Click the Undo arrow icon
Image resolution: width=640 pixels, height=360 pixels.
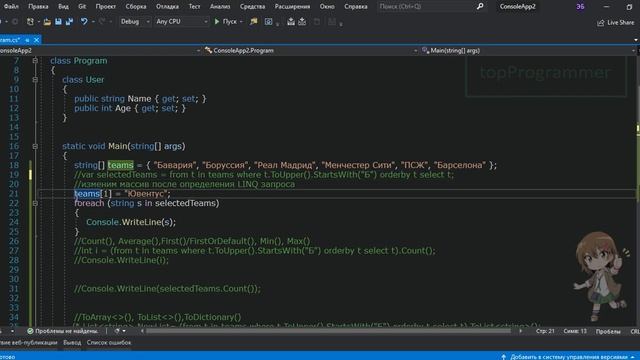click(x=84, y=22)
